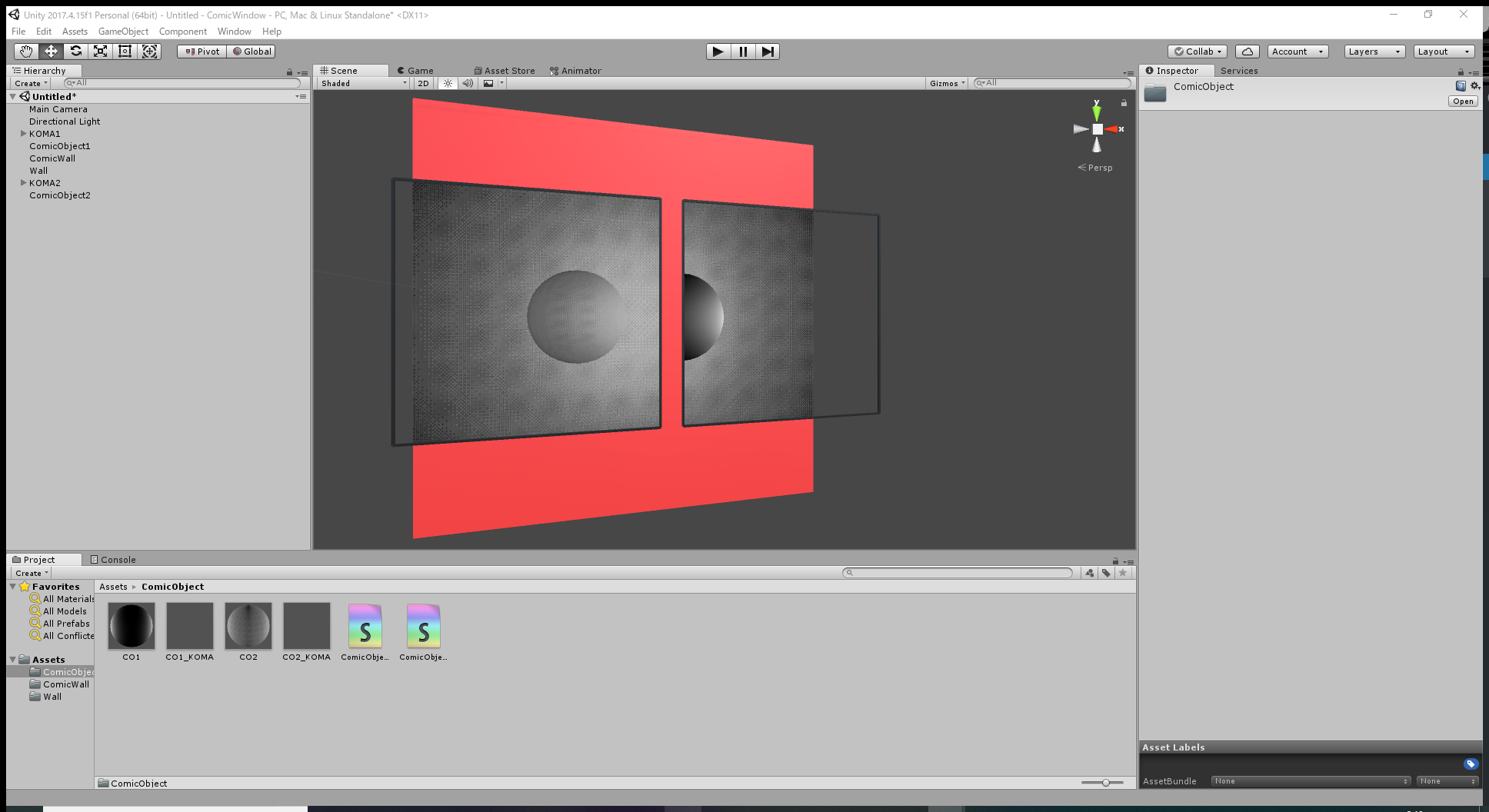The height and width of the screenshot is (812, 1489).
Task: Switch to the Asset Store tab
Action: 505,71
